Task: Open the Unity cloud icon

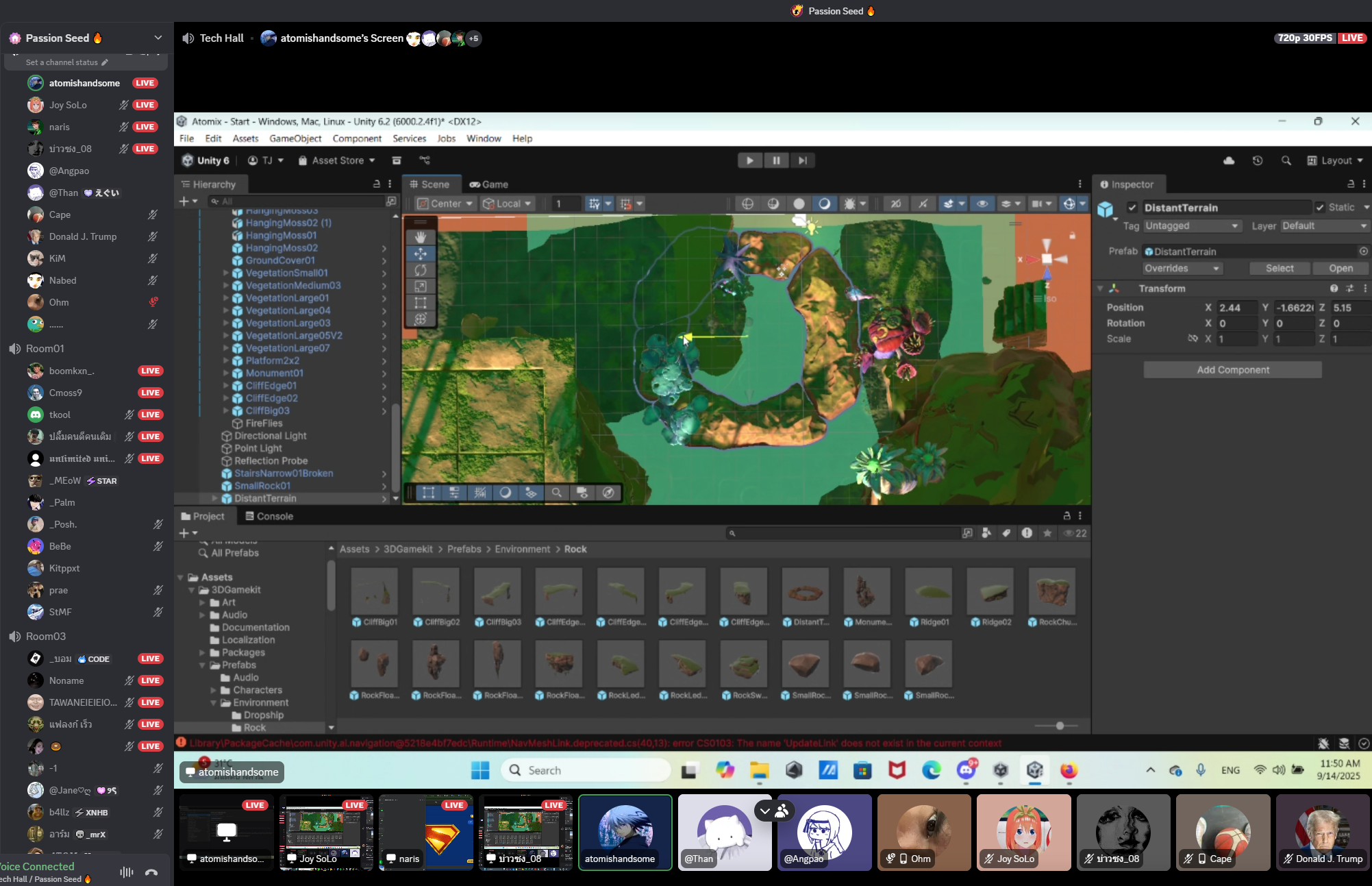Action: [x=1229, y=160]
